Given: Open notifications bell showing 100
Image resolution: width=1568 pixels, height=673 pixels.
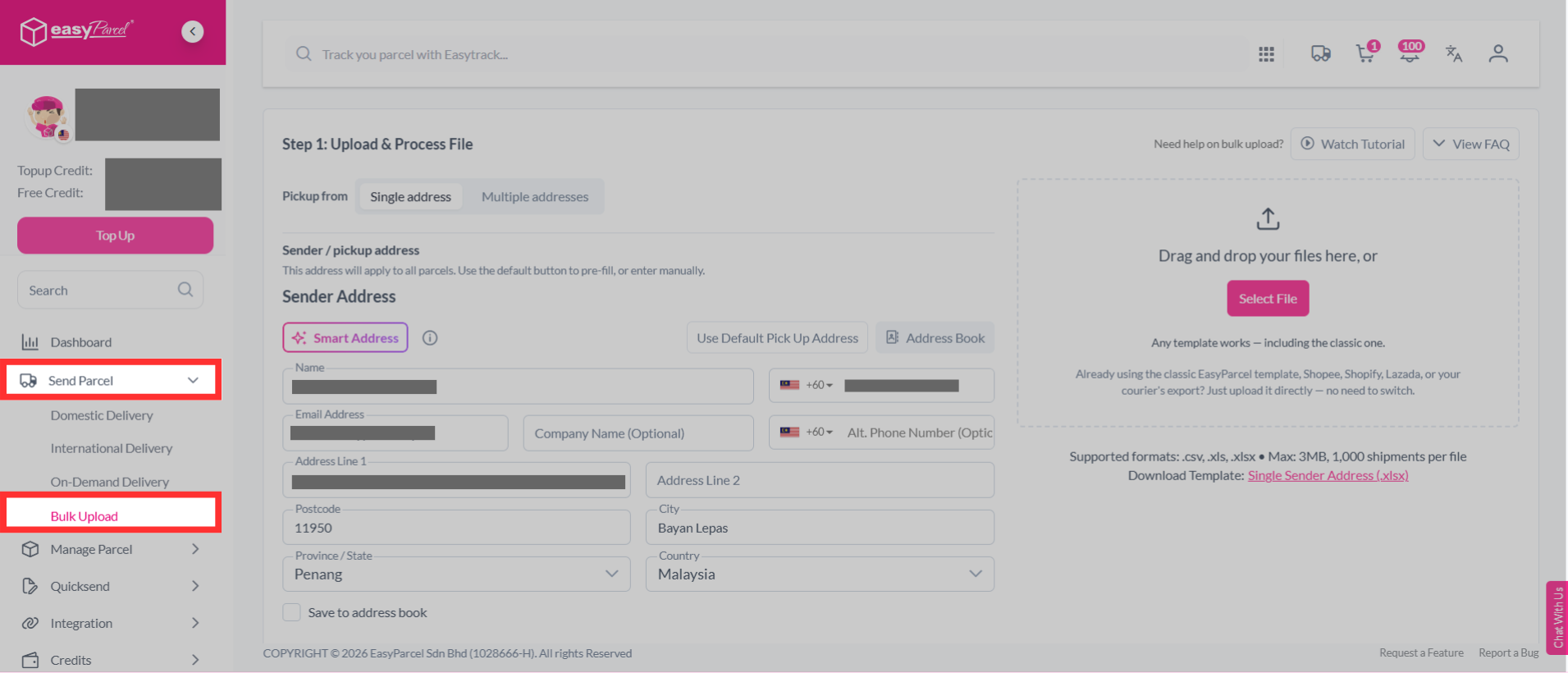Looking at the screenshot, I should coord(1410,53).
